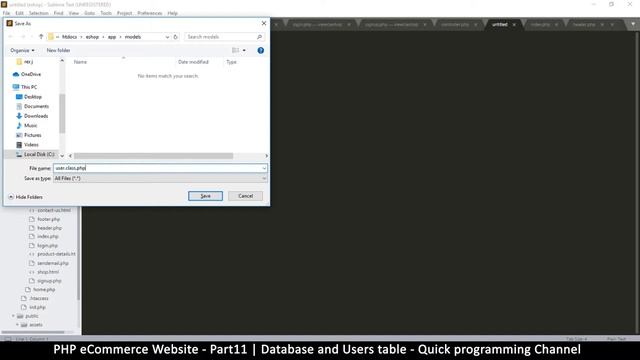Open the blue Help icon
Screen dimensions: 640x360
260,50
